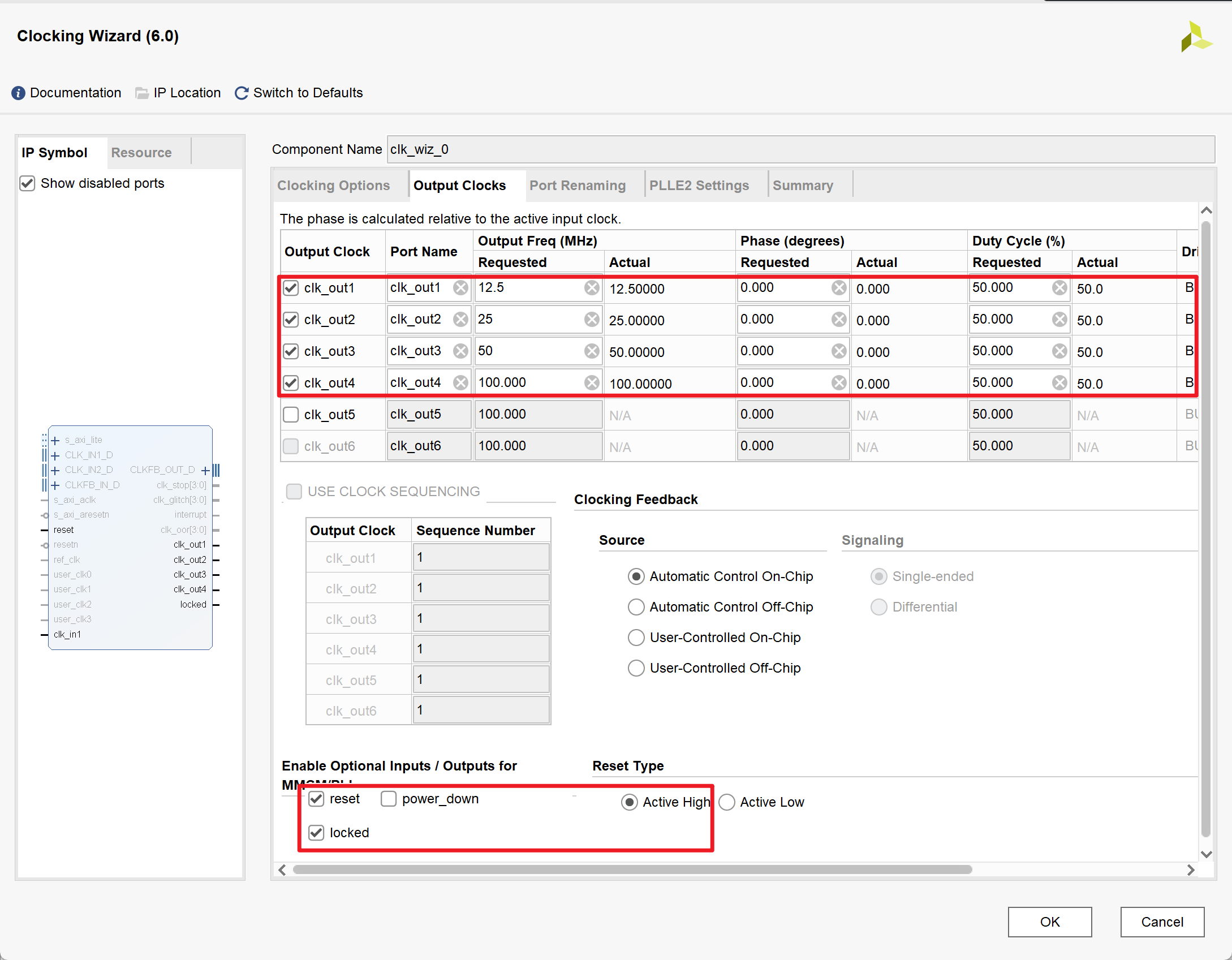The height and width of the screenshot is (960, 1232).
Task: Click the horizontal scrollbar left arrow
Action: point(282,869)
